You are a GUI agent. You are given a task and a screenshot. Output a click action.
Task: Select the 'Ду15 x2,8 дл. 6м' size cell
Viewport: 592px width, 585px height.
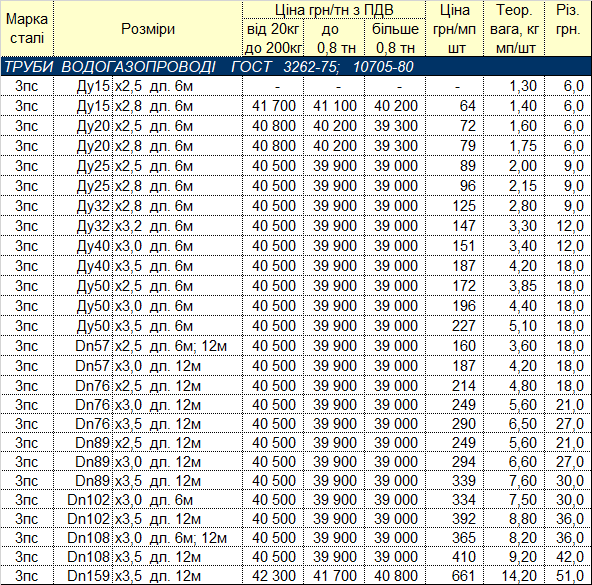click(x=148, y=106)
